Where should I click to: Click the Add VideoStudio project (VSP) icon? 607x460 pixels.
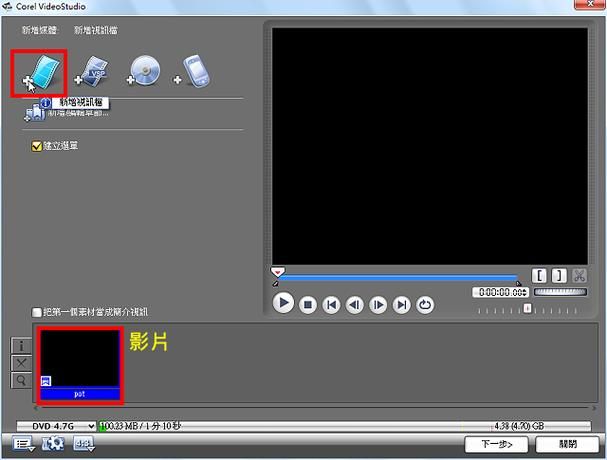pyautogui.click(x=95, y=71)
